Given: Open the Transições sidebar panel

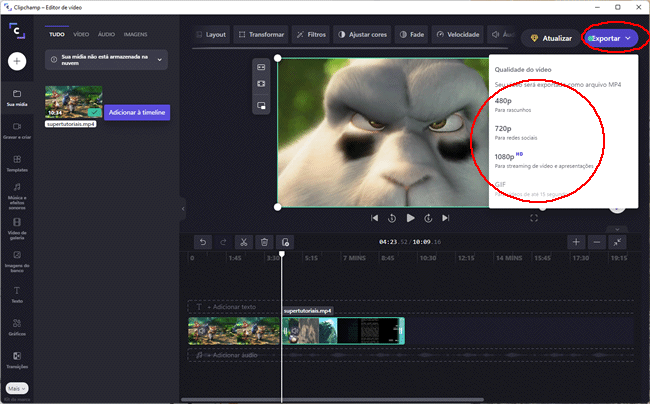Looking at the screenshot, I should 17,360.
